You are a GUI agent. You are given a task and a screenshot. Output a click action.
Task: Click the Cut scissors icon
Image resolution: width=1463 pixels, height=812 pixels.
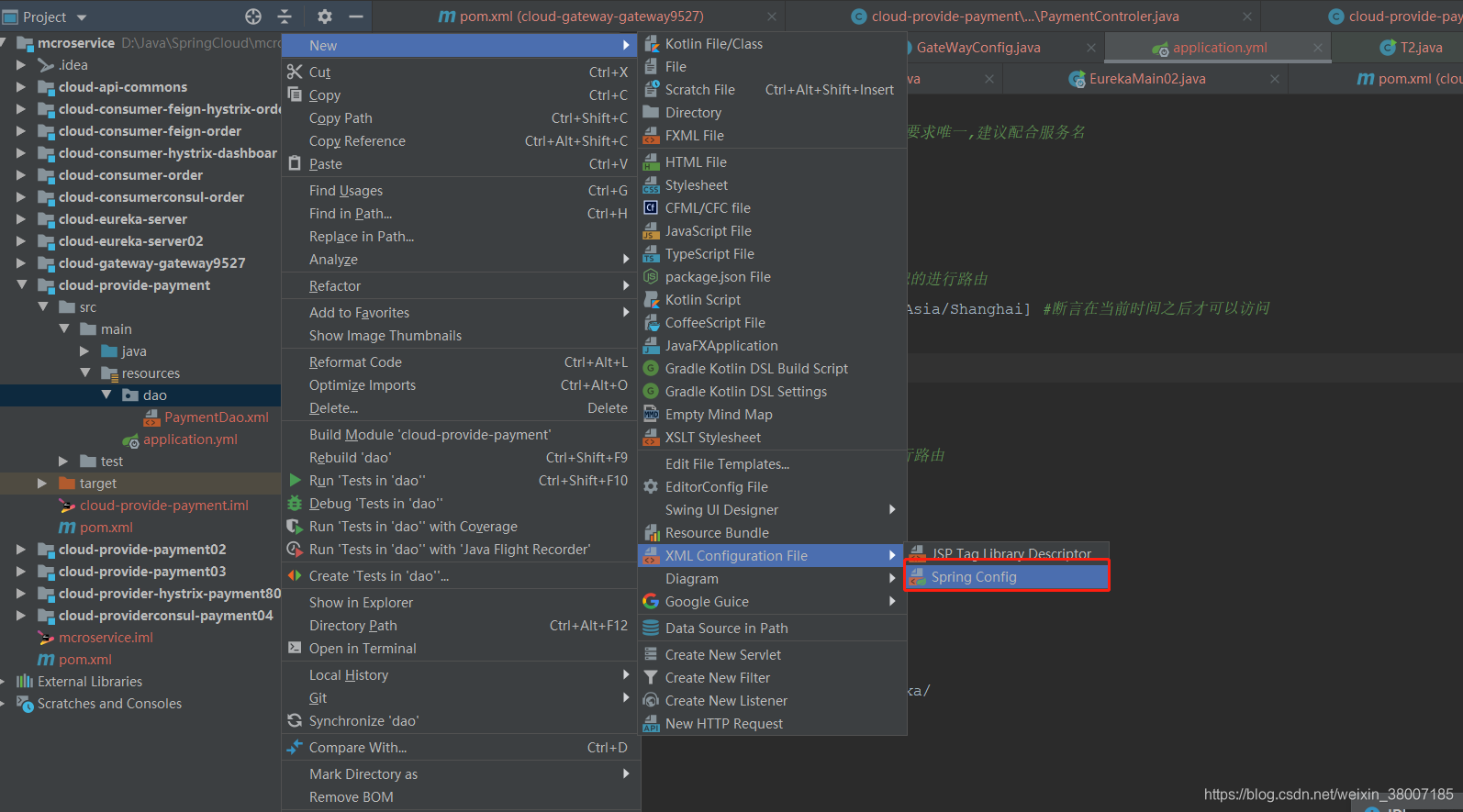point(295,72)
